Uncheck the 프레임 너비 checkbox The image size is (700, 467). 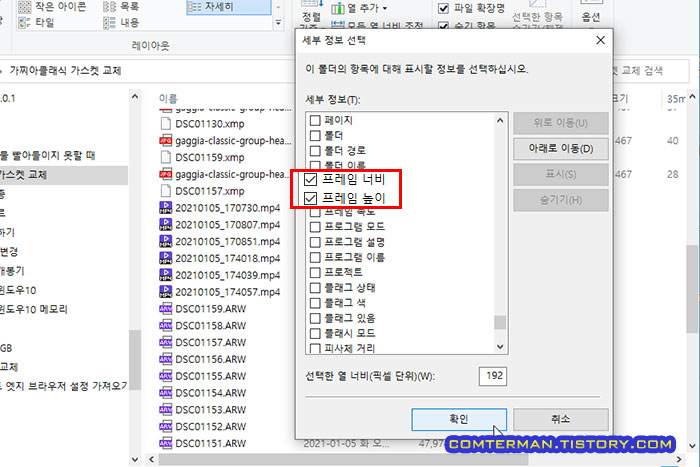point(310,179)
